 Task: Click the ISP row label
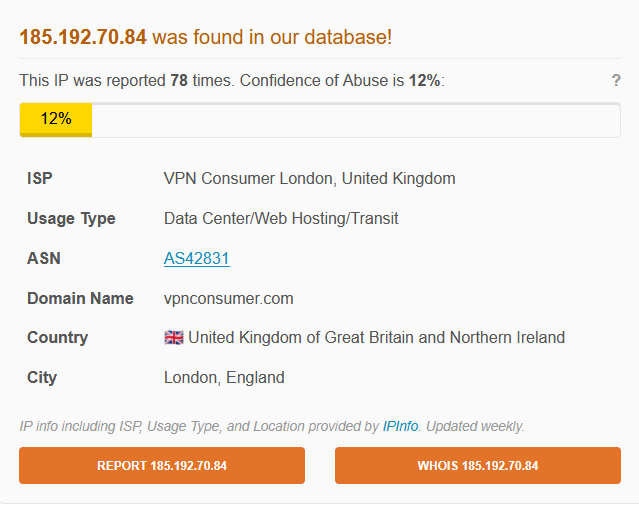[x=40, y=179]
